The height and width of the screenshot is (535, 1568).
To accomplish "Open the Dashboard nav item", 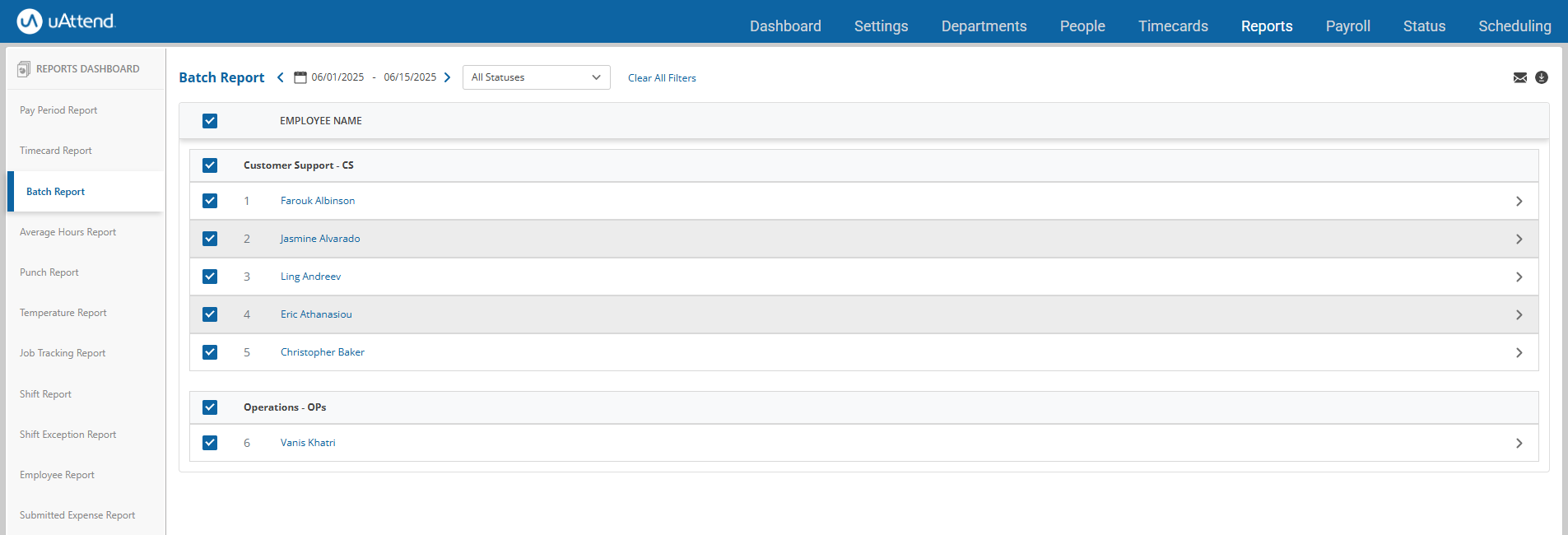I will [x=785, y=26].
